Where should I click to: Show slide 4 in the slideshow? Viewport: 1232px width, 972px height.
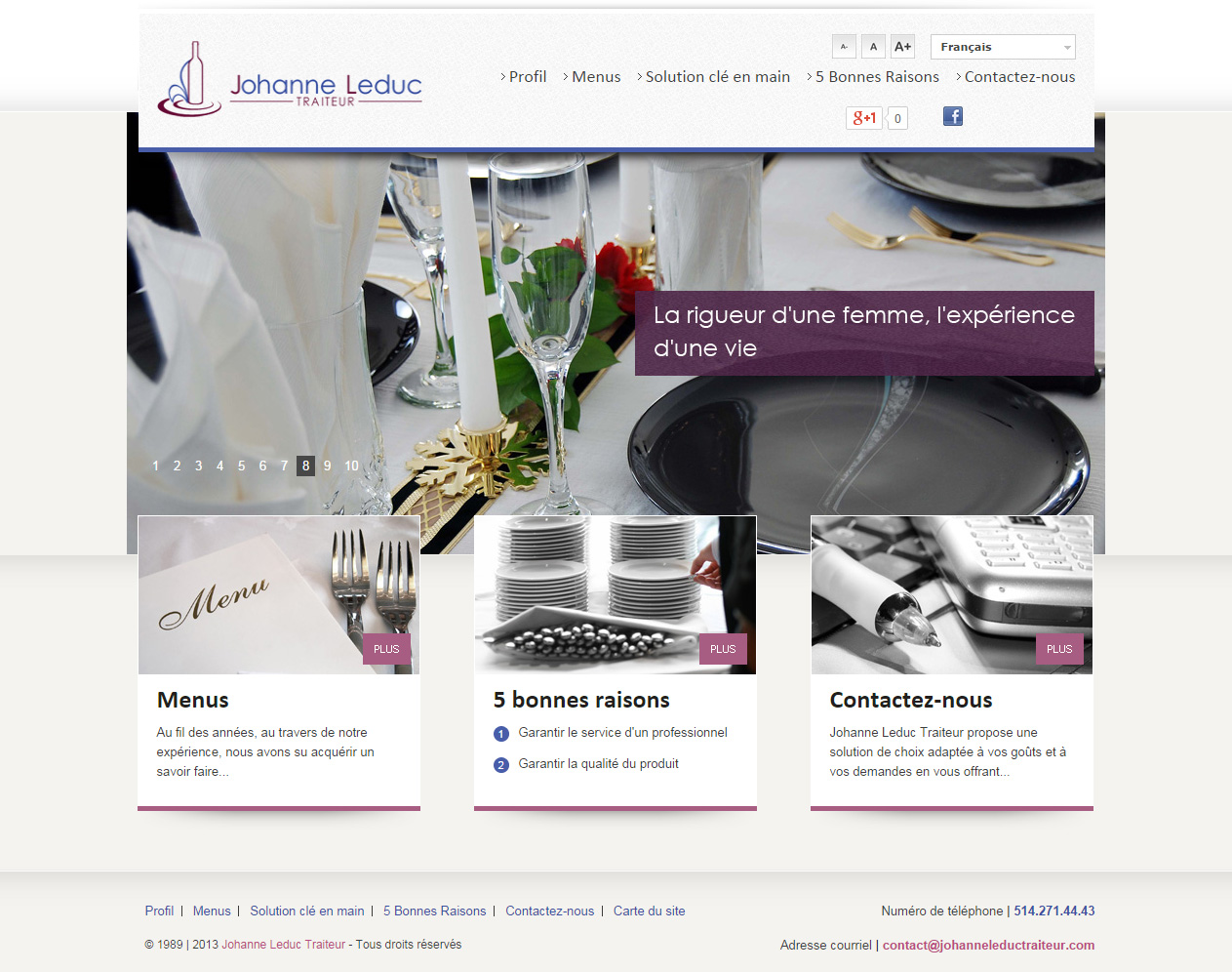(x=219, y=466)
